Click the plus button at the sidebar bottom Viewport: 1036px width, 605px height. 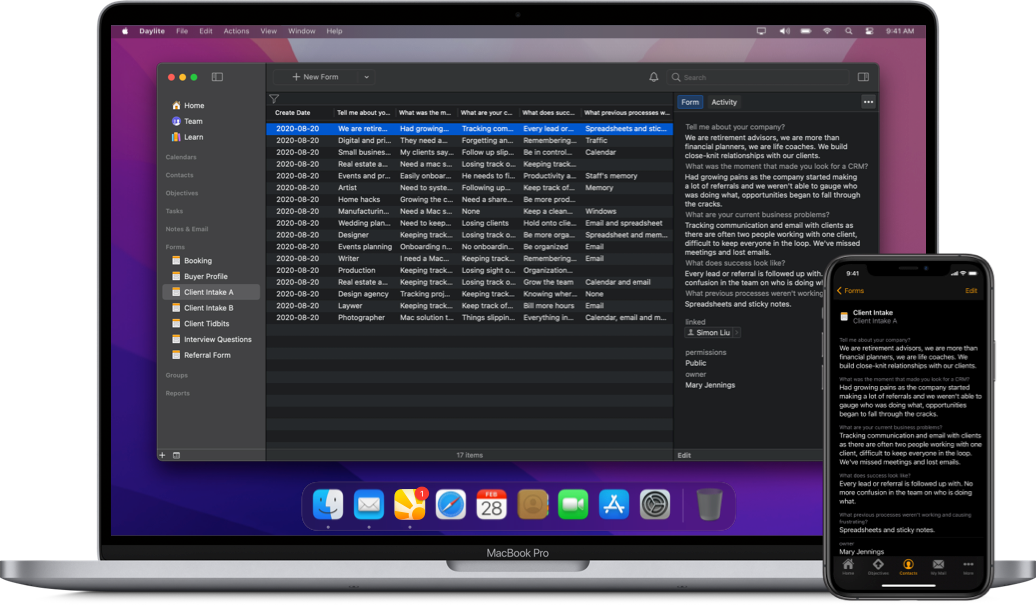[x=163, y=455]
